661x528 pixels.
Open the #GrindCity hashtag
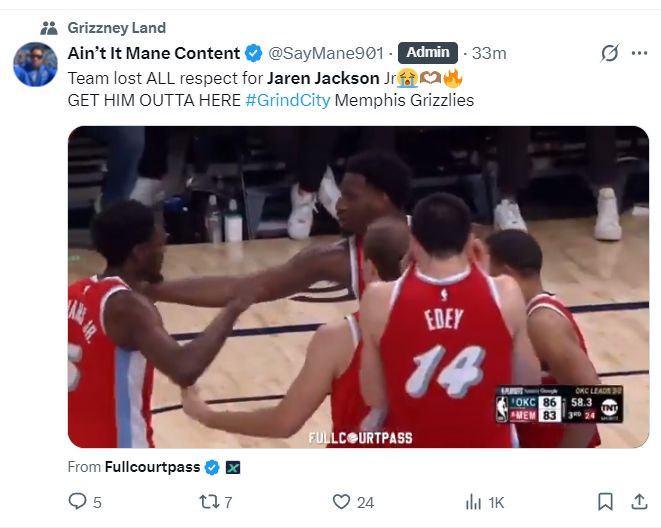click(x=288, y=100)
